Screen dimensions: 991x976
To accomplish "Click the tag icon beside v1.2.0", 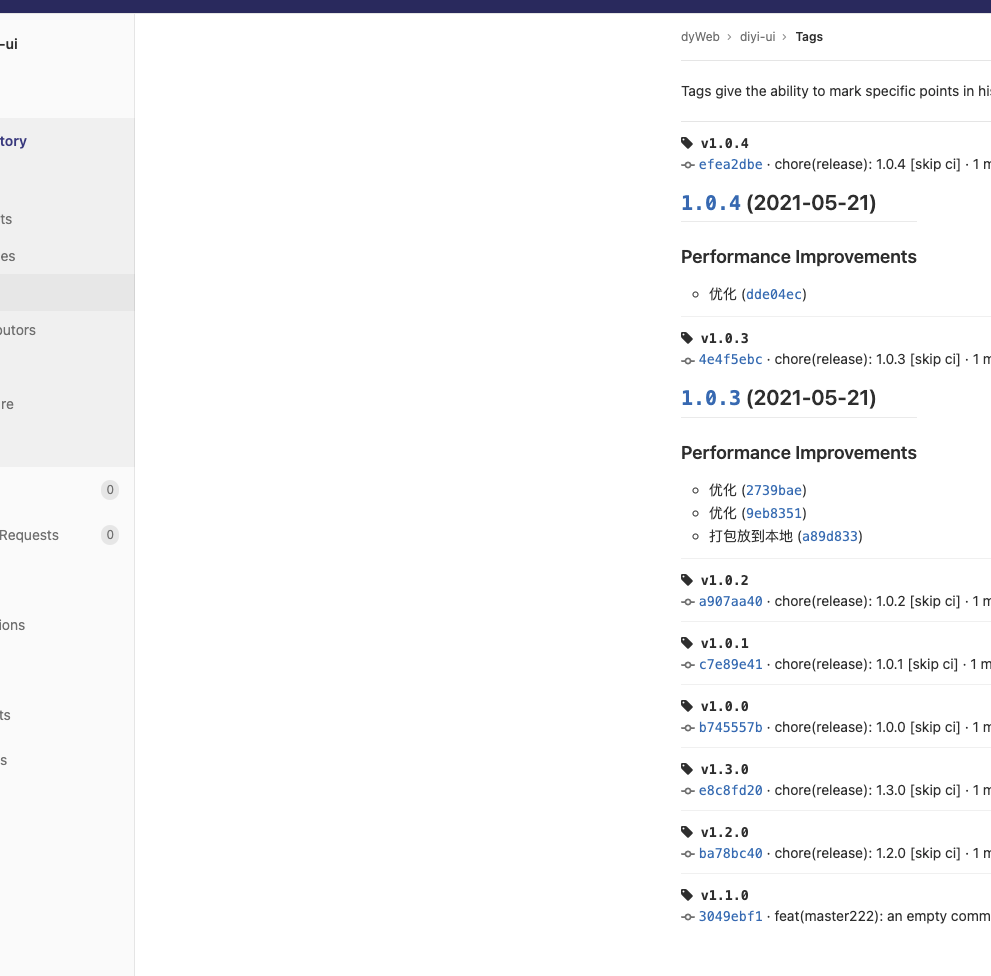I will click(687, 832).
